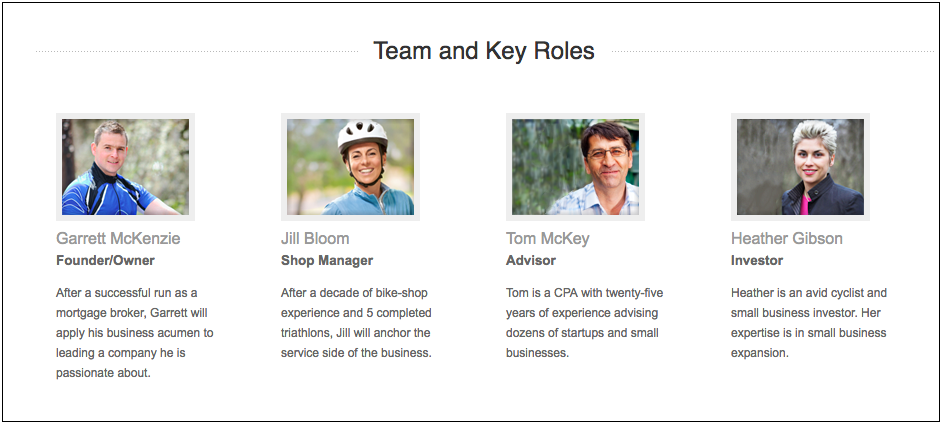Screen dimensions: 941x424
Task: Select the Tom McKey name heading
Action: pyautogui.click(x=547, y=239)
